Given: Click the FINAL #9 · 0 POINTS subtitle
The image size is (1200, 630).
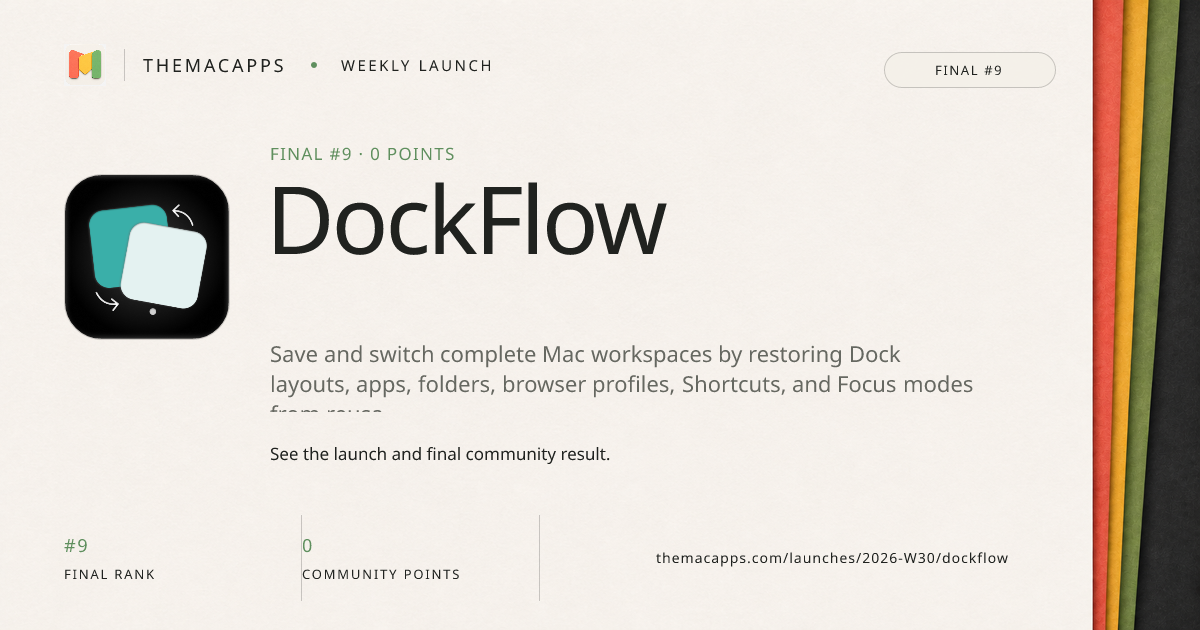Looking at the screenshot, I should [x=362, y=154].
